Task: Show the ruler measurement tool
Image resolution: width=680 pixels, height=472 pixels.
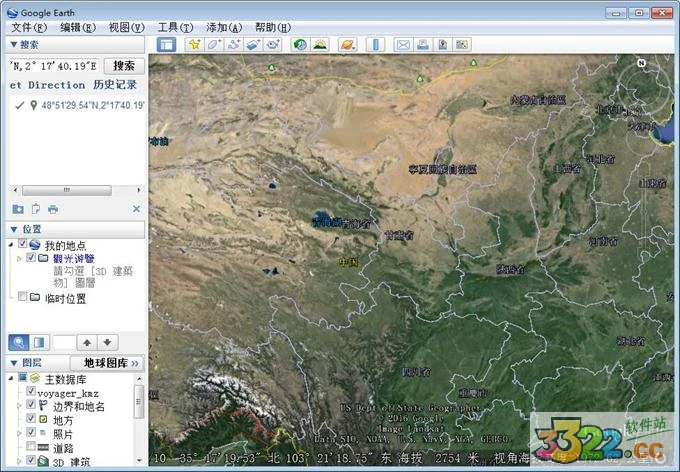Action: point(376,44)
